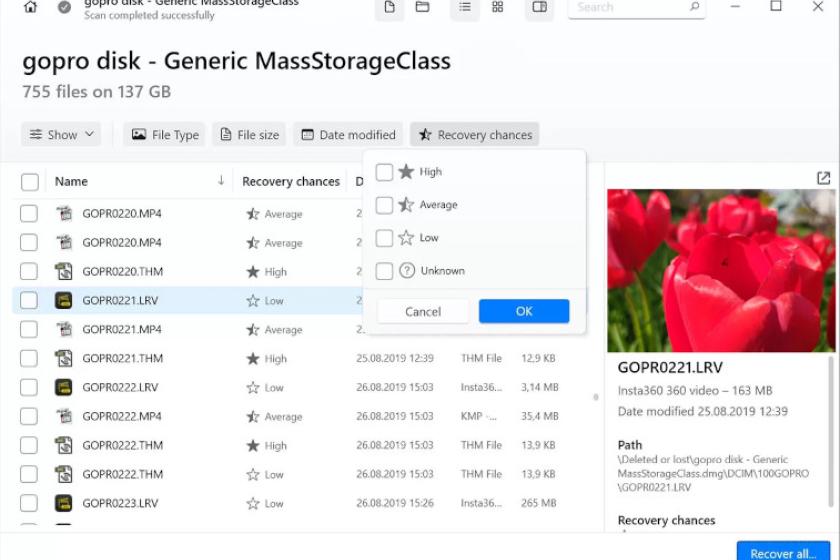Collapse the Recovery chances filter
The height and width of the screenshot is (560, 840).
pos(475,135)
